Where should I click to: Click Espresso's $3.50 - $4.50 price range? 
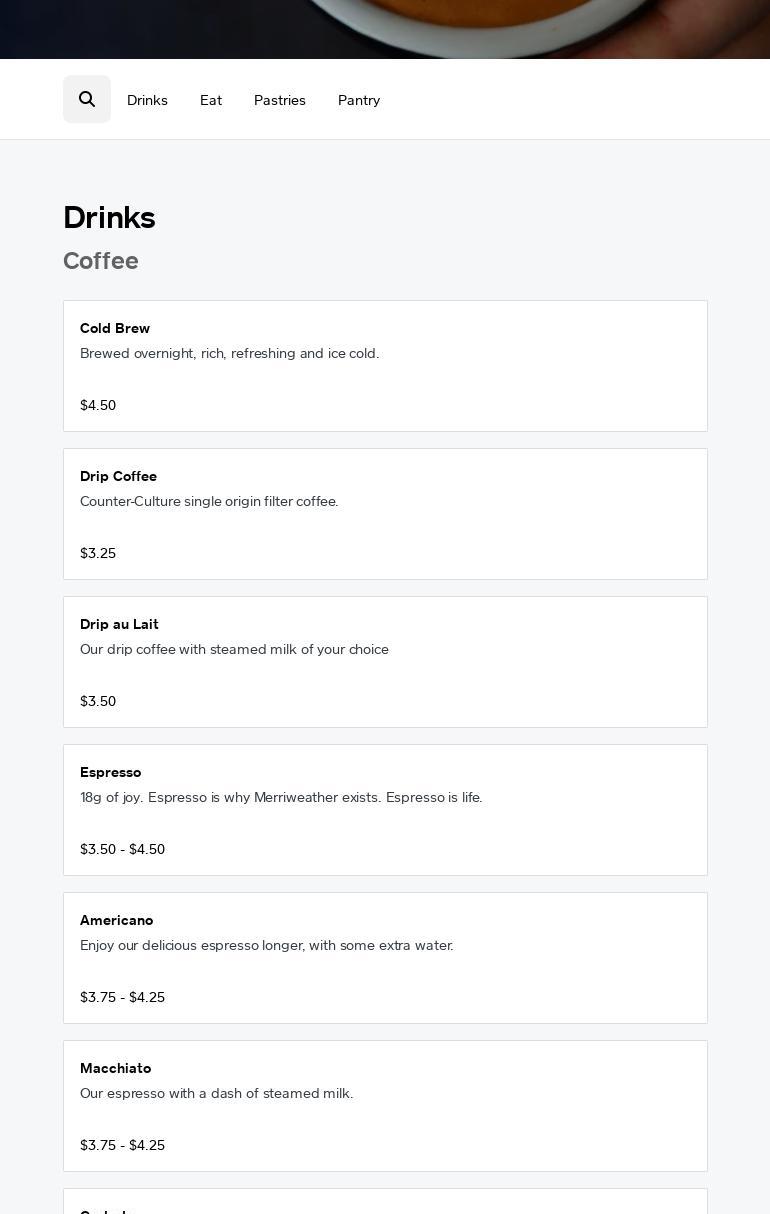pos(122,849)
